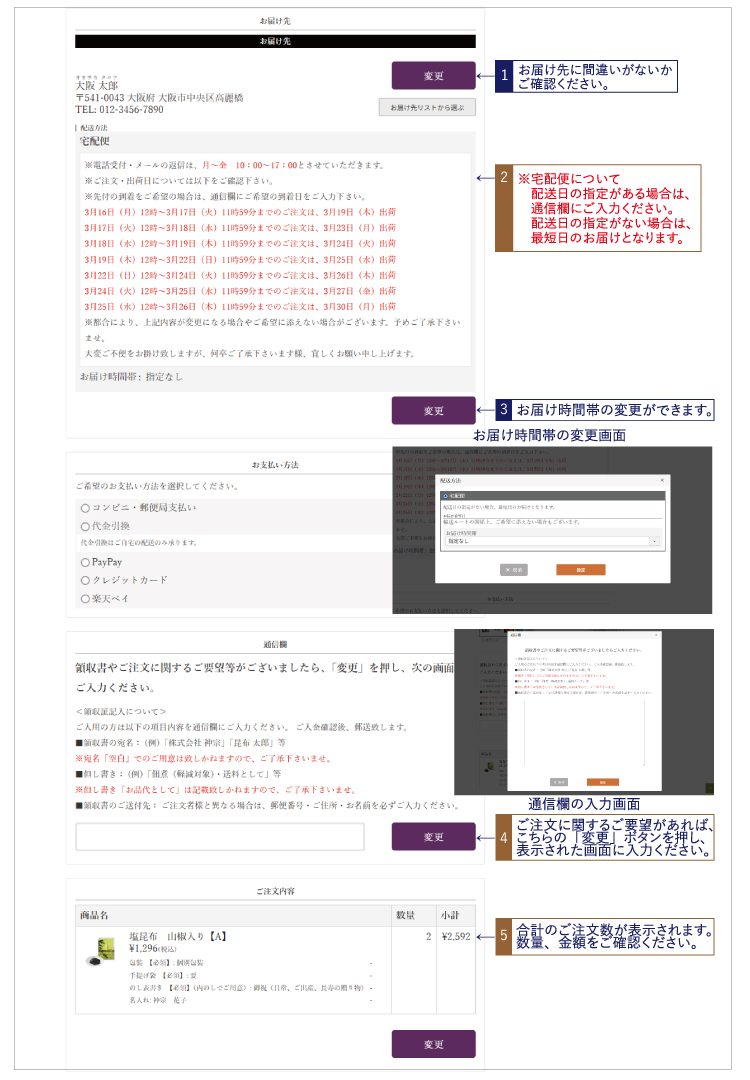The height and width of the screenshot is (1080, 750).
Task: Select the 宅配便 radio option in the dialog
Action: 444,495
